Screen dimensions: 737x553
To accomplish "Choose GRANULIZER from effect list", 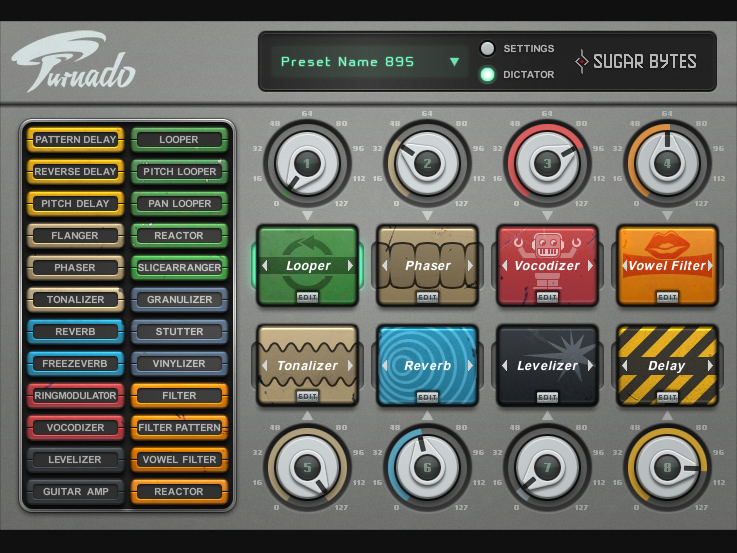I will [179, 299].
